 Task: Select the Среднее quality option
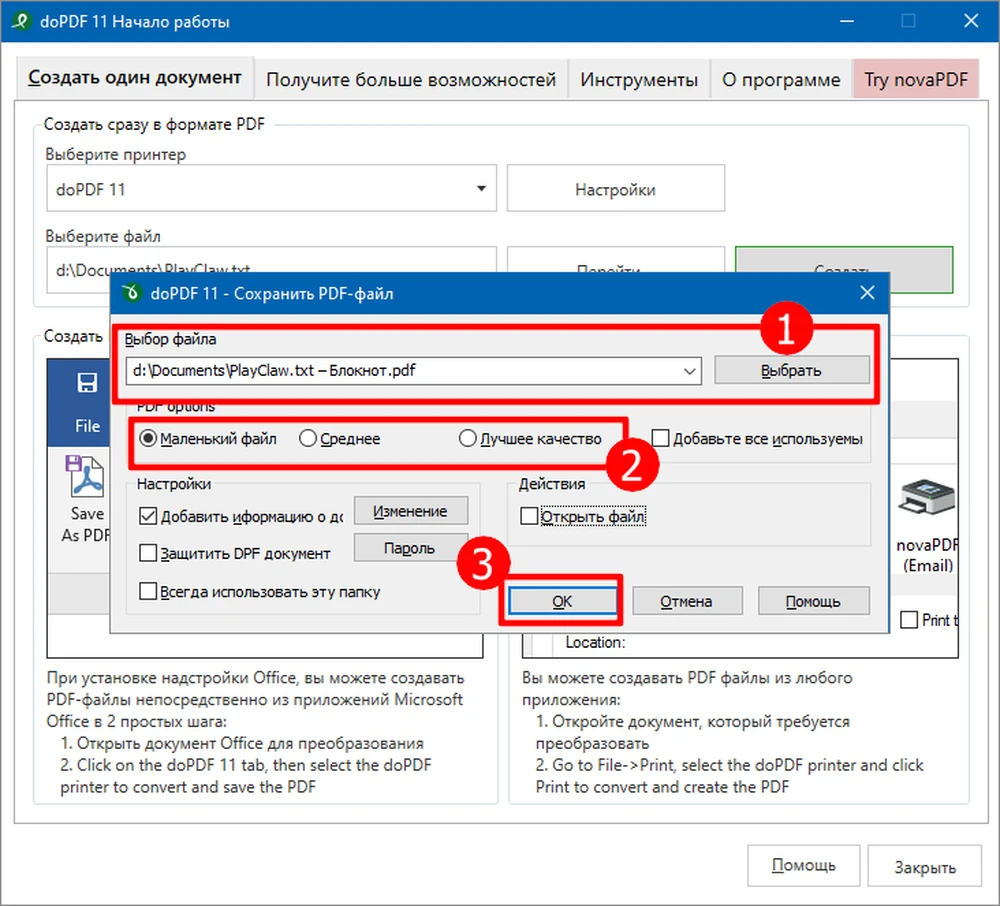tap(308, 439)
